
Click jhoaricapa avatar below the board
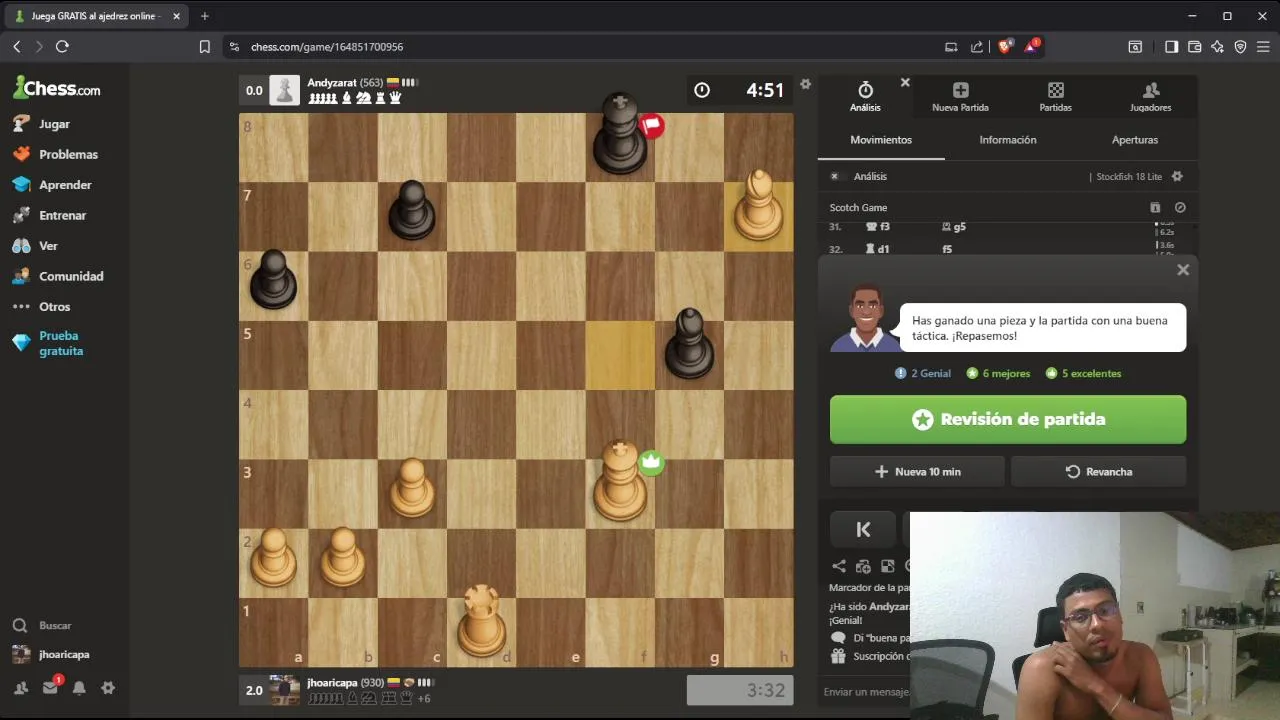(284, 690)
